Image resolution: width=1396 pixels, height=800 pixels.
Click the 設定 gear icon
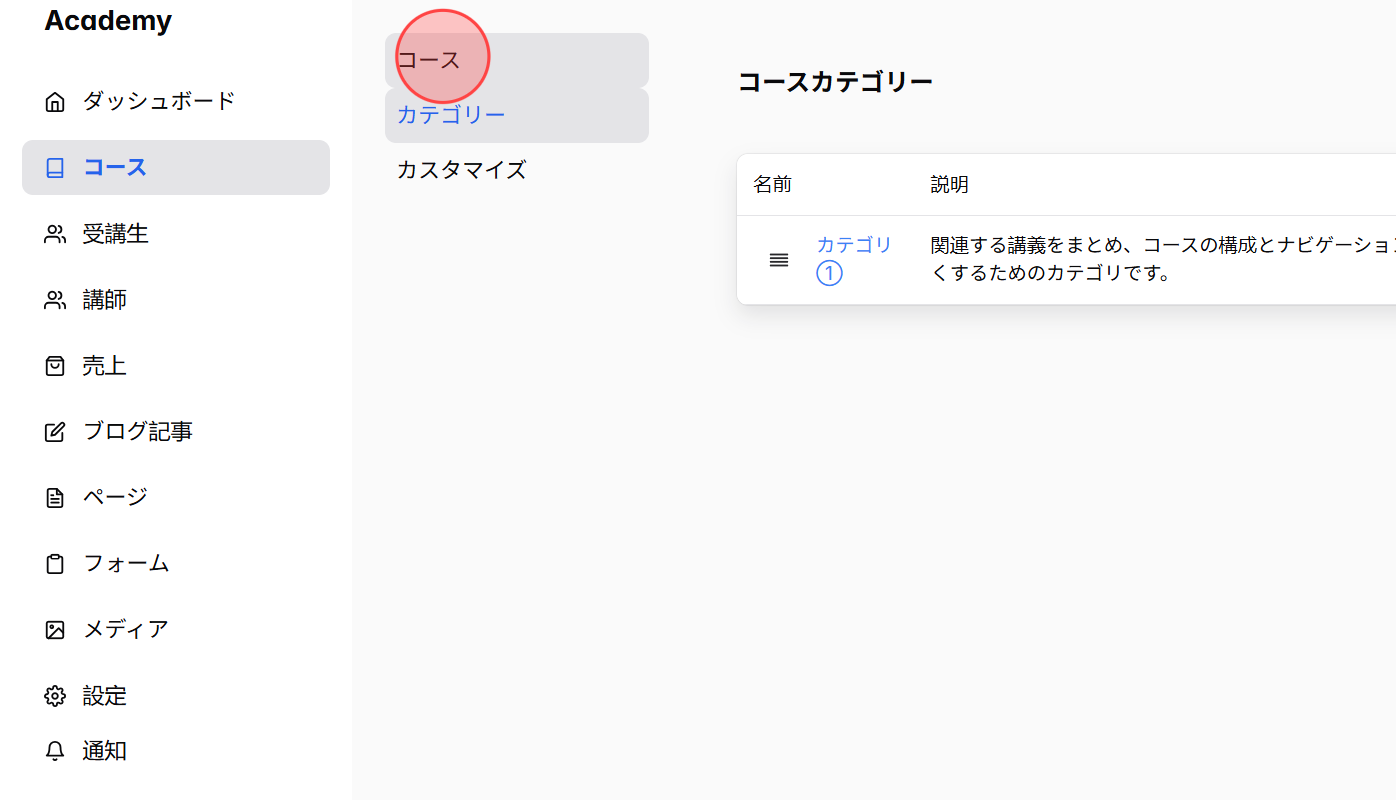tap(55, 695)
